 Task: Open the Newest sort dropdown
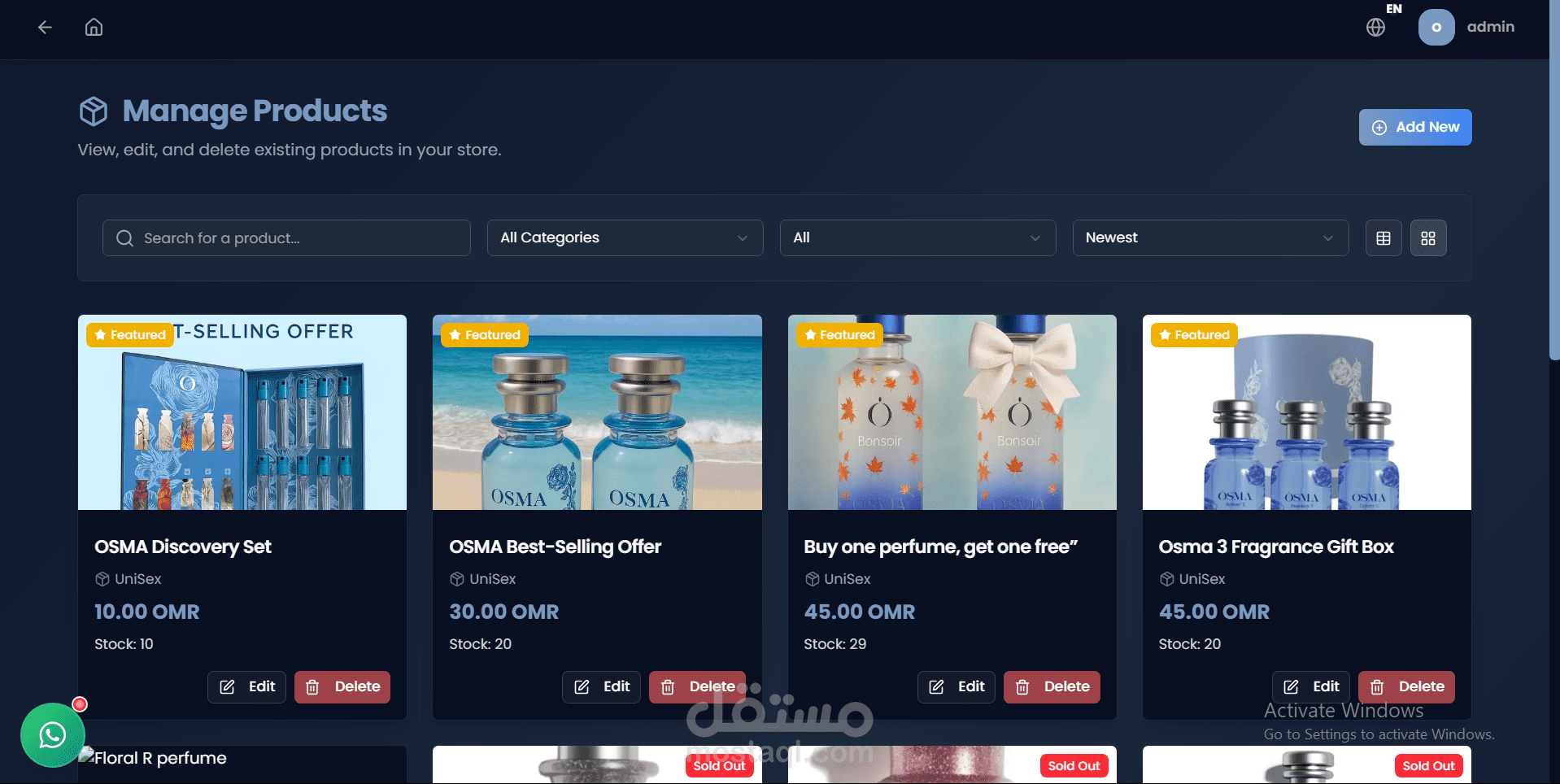point(1210,237)
